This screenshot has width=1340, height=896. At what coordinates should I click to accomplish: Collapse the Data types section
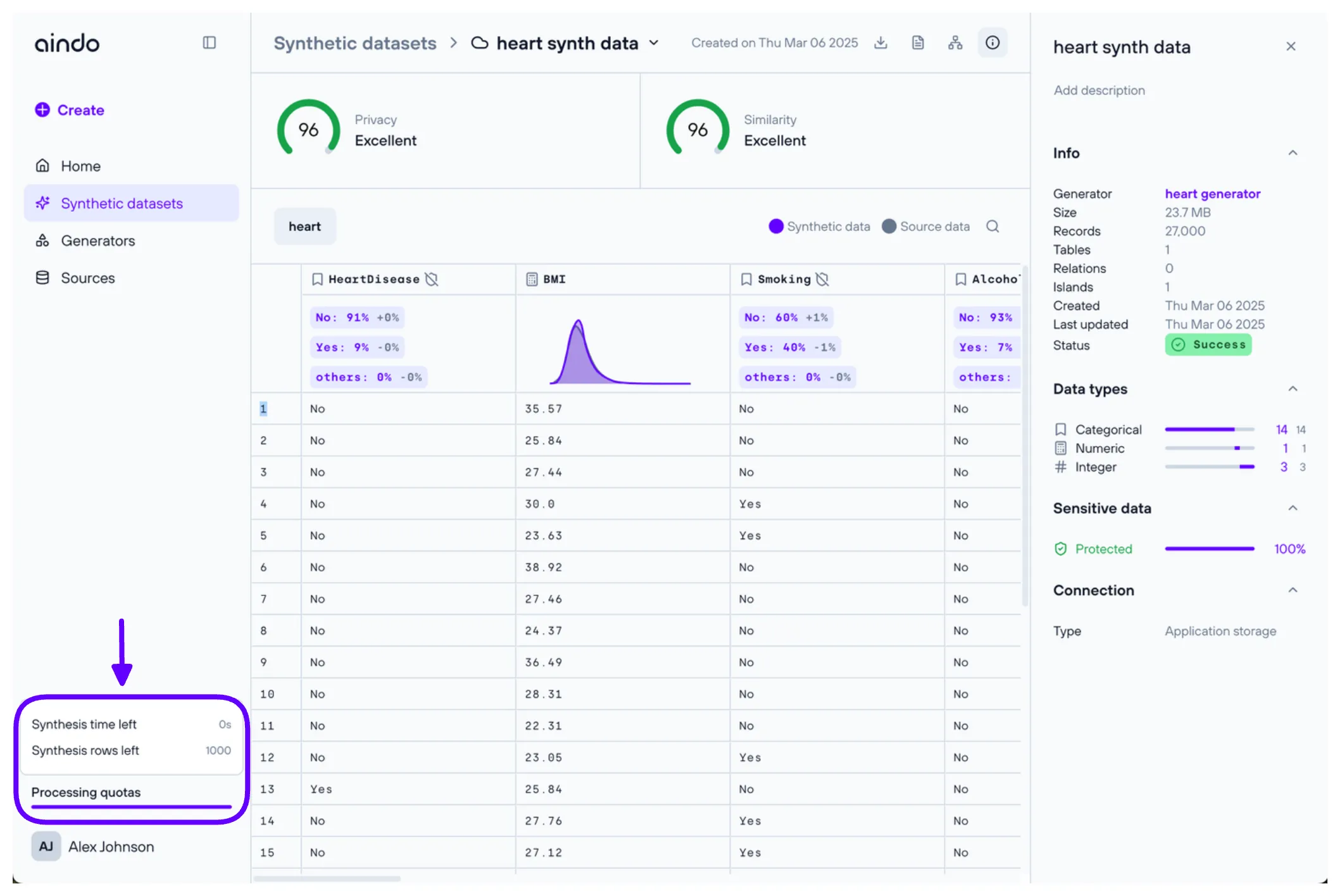click(x=1293, y=389)
